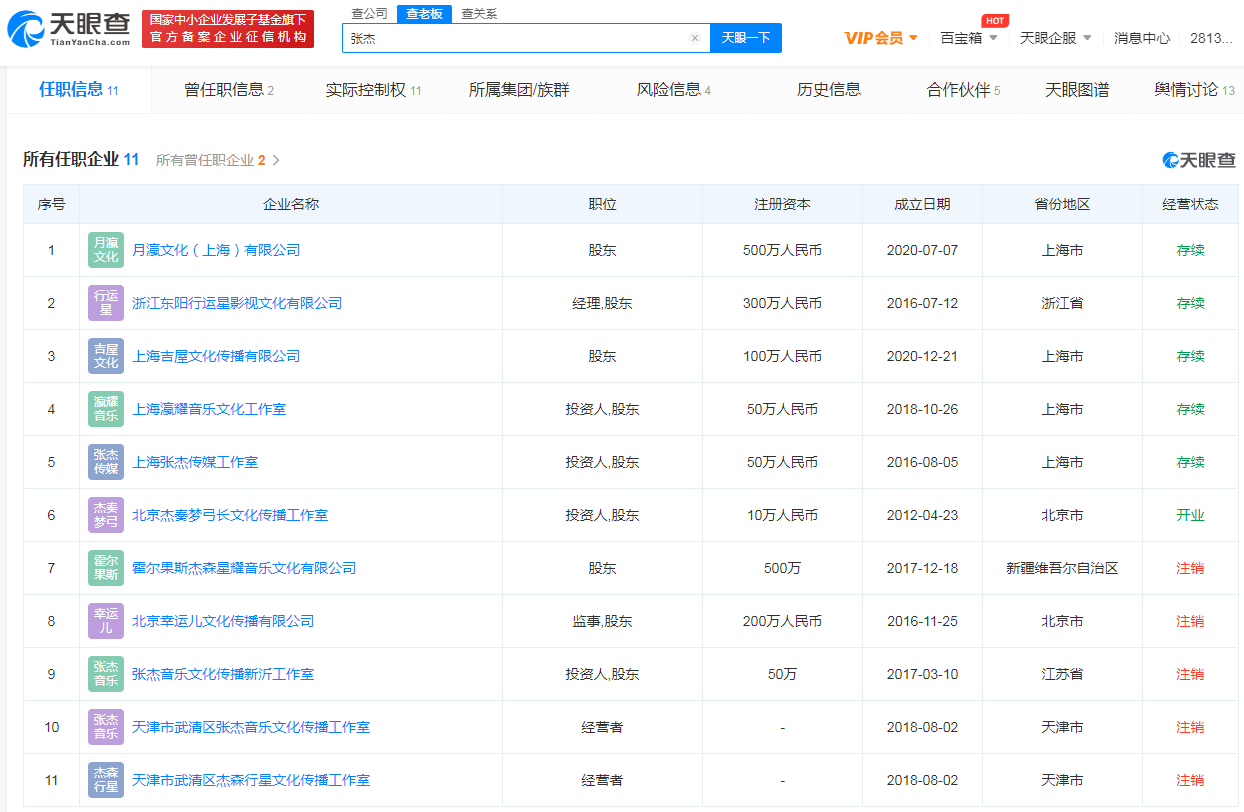Click the 成立日期 column header

(922, 204)
